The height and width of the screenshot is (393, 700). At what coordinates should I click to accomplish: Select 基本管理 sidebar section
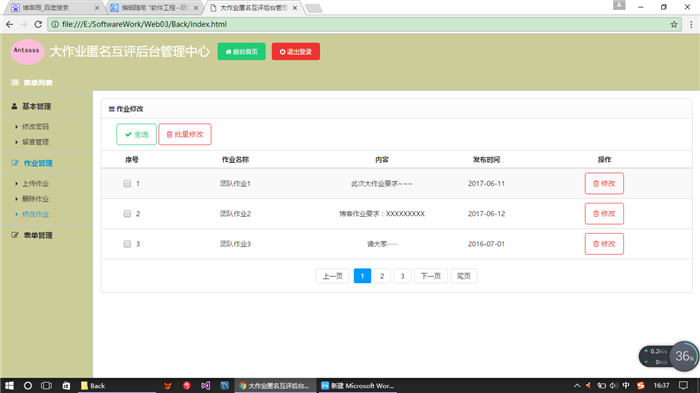[x=37, y=106]
